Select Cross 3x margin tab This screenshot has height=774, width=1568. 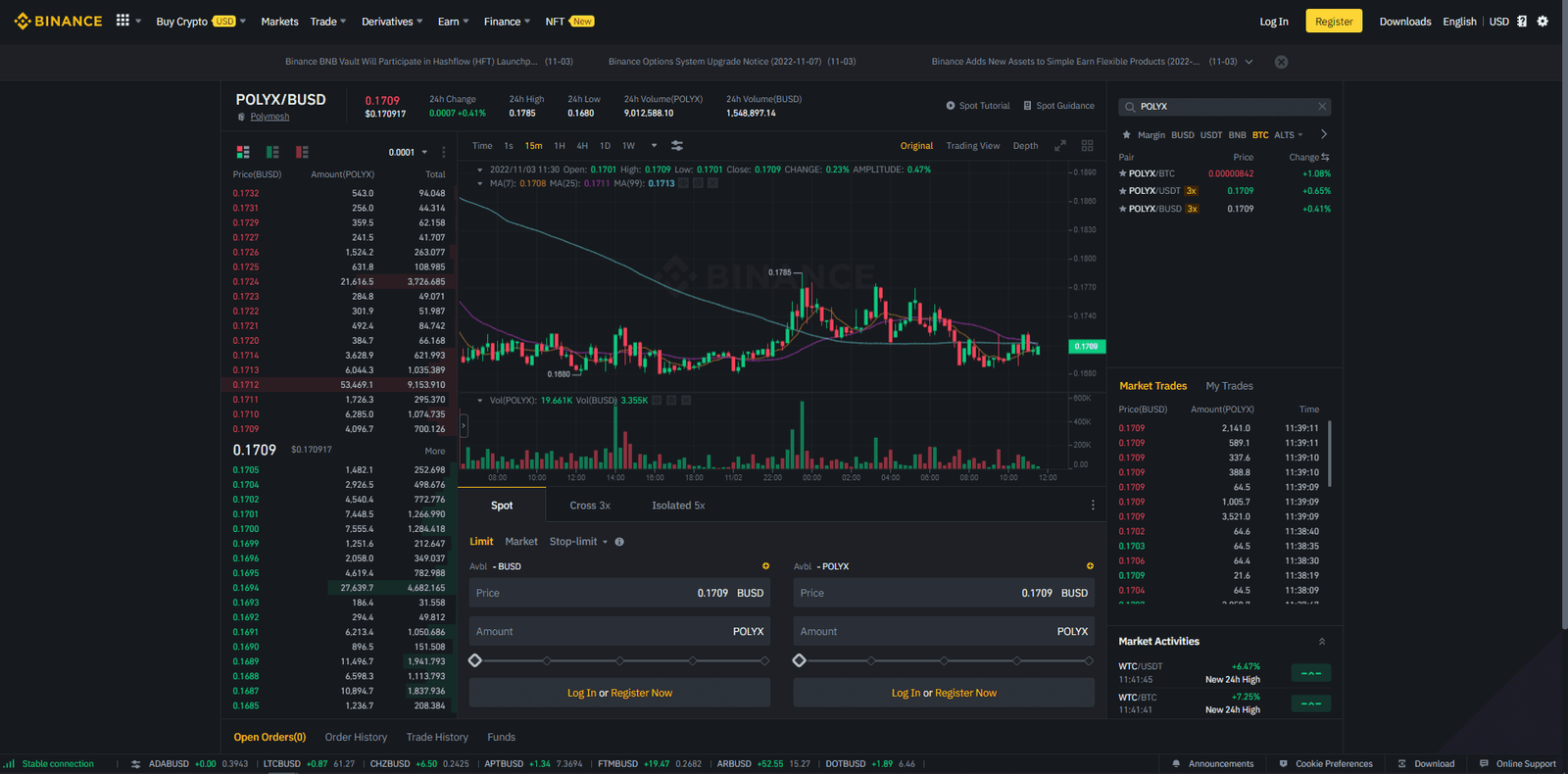coord(590,506)
